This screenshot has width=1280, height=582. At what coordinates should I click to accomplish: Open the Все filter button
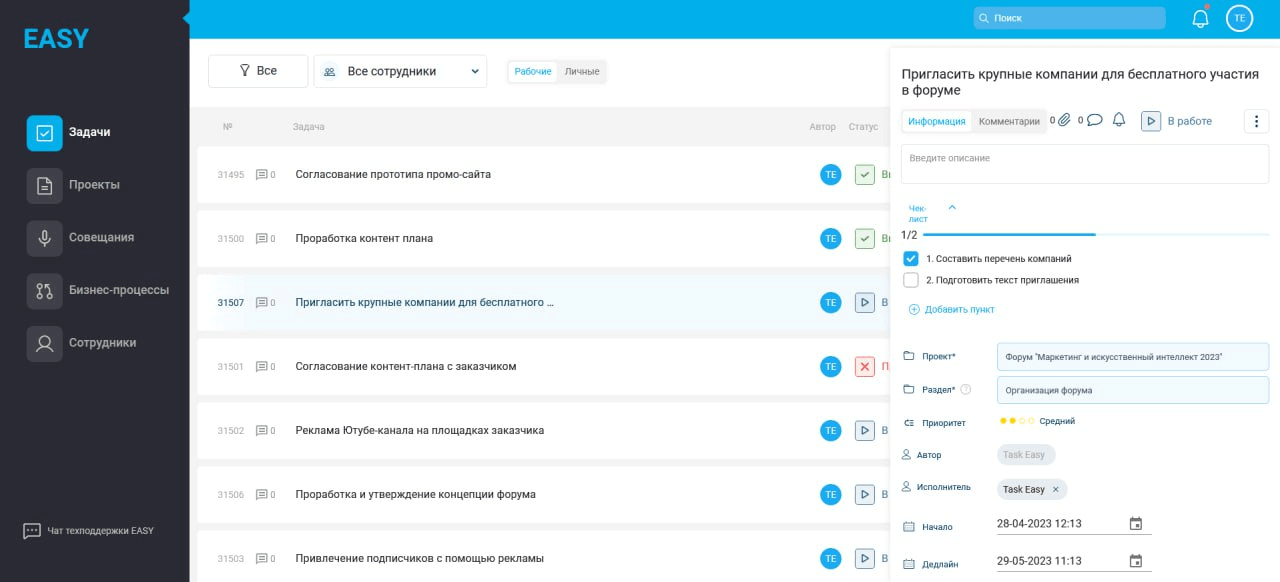(258, 71)
